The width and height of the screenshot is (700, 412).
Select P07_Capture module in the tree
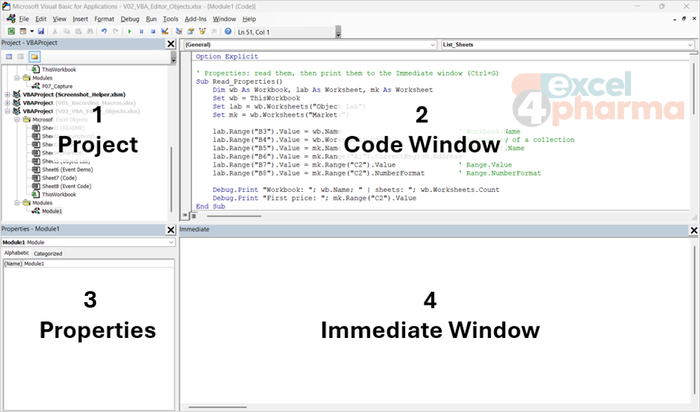57,86
